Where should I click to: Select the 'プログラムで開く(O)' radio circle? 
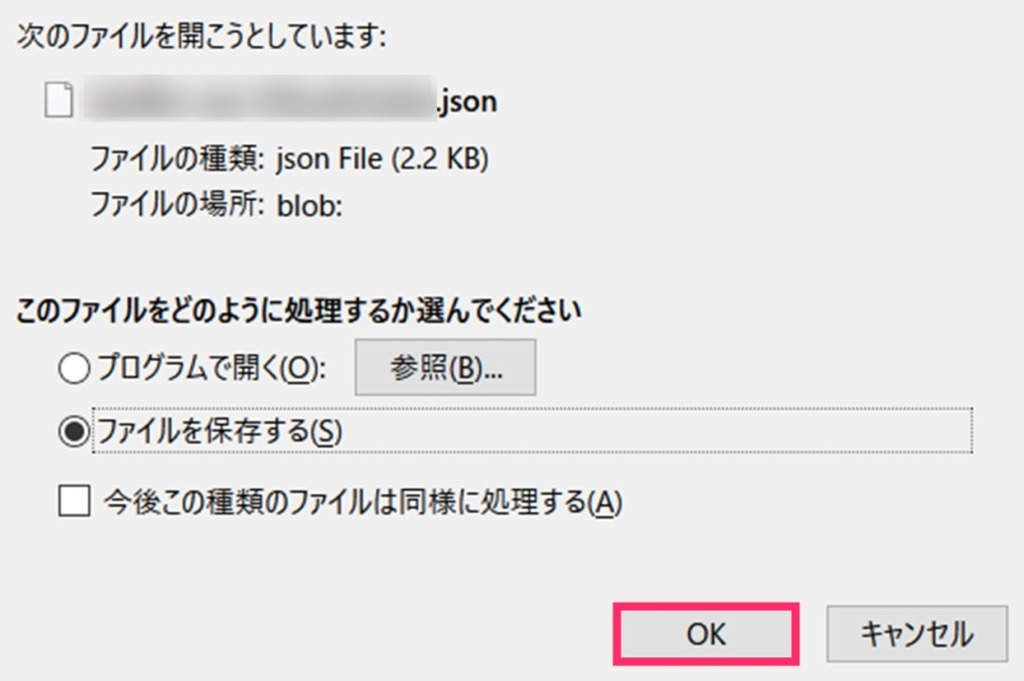(74, 368)
